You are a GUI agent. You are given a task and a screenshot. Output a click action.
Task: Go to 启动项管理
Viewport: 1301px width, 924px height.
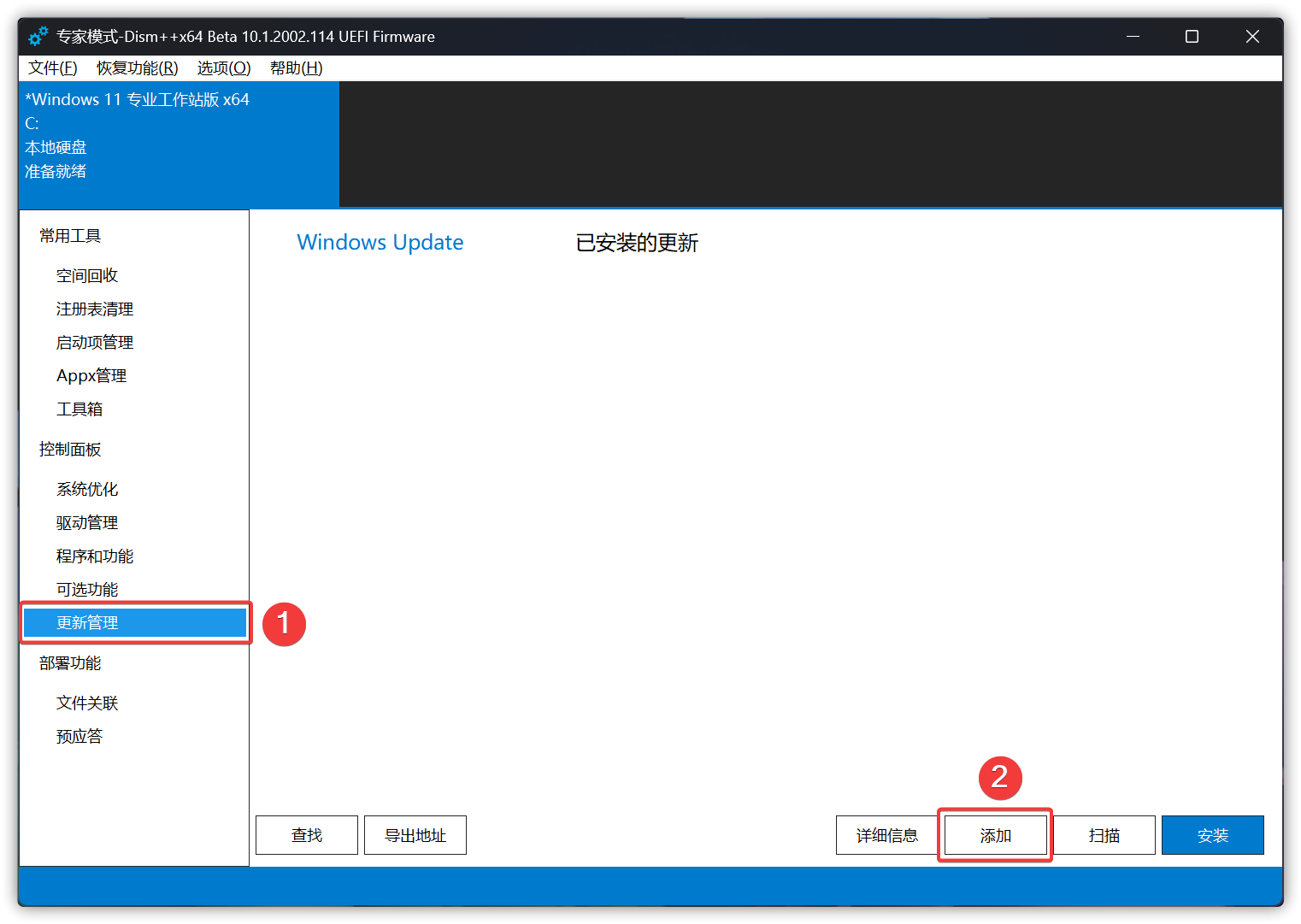95,342
